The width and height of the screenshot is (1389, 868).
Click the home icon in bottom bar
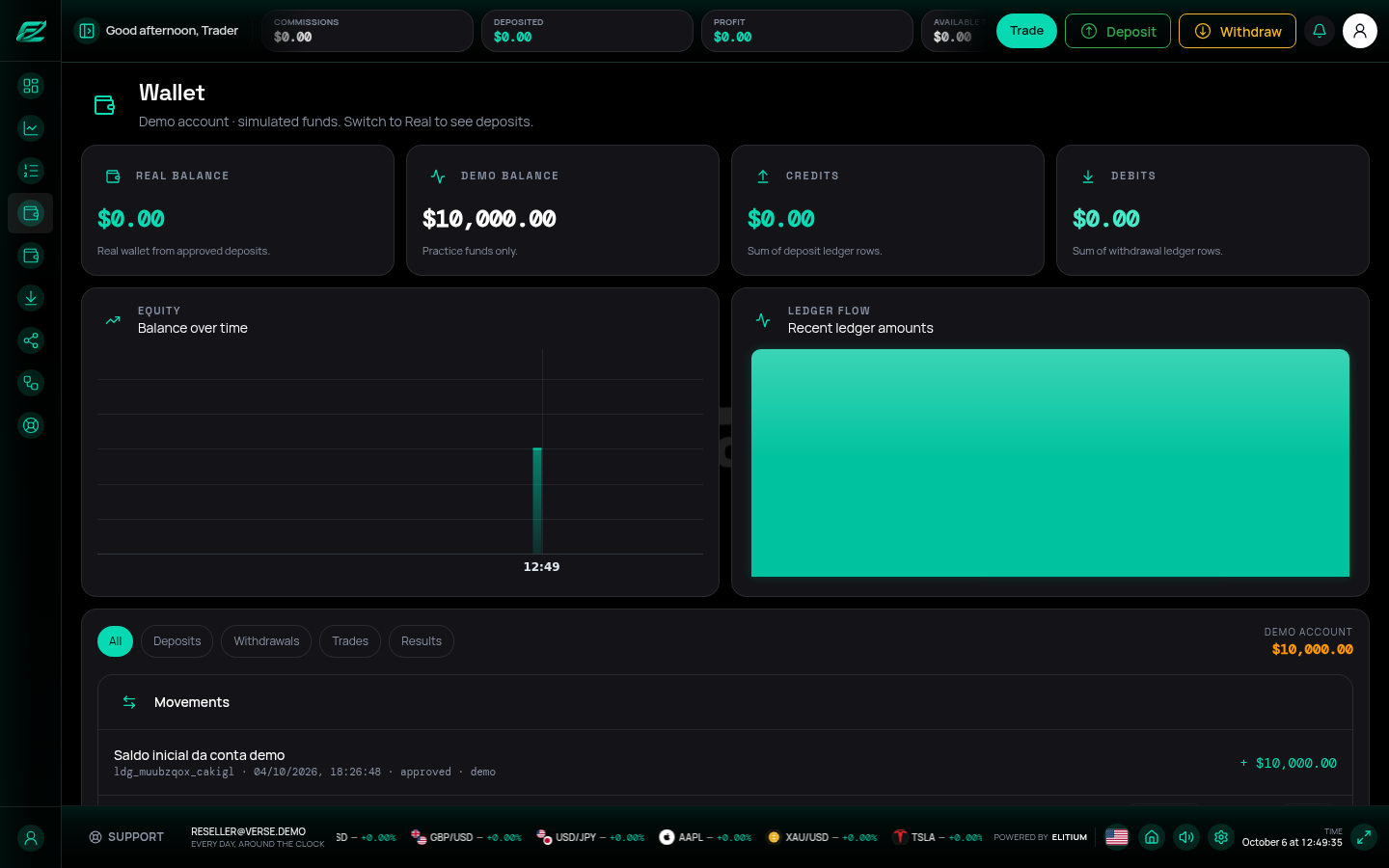point(1152,837)
